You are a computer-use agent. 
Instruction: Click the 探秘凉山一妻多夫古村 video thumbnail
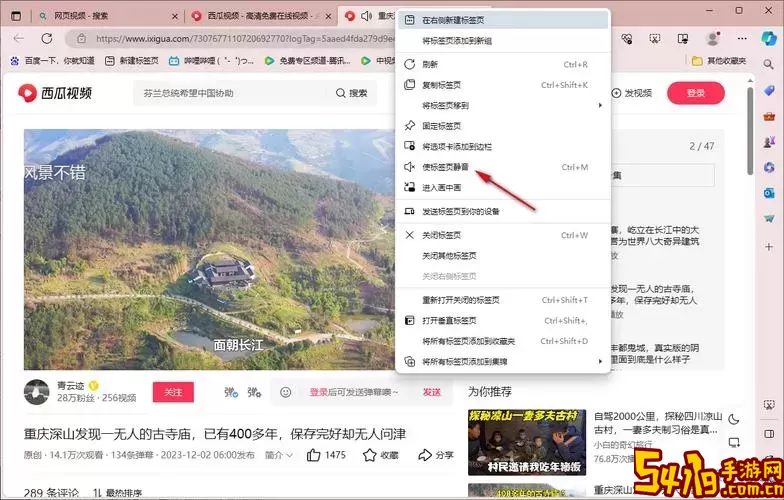click(x=527, y=442)
